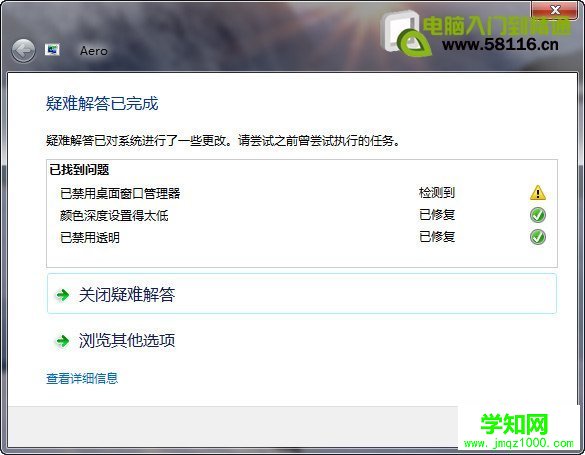Close the troubleshooter window with X
Viewport: 585px width, 455px height.
555,9
